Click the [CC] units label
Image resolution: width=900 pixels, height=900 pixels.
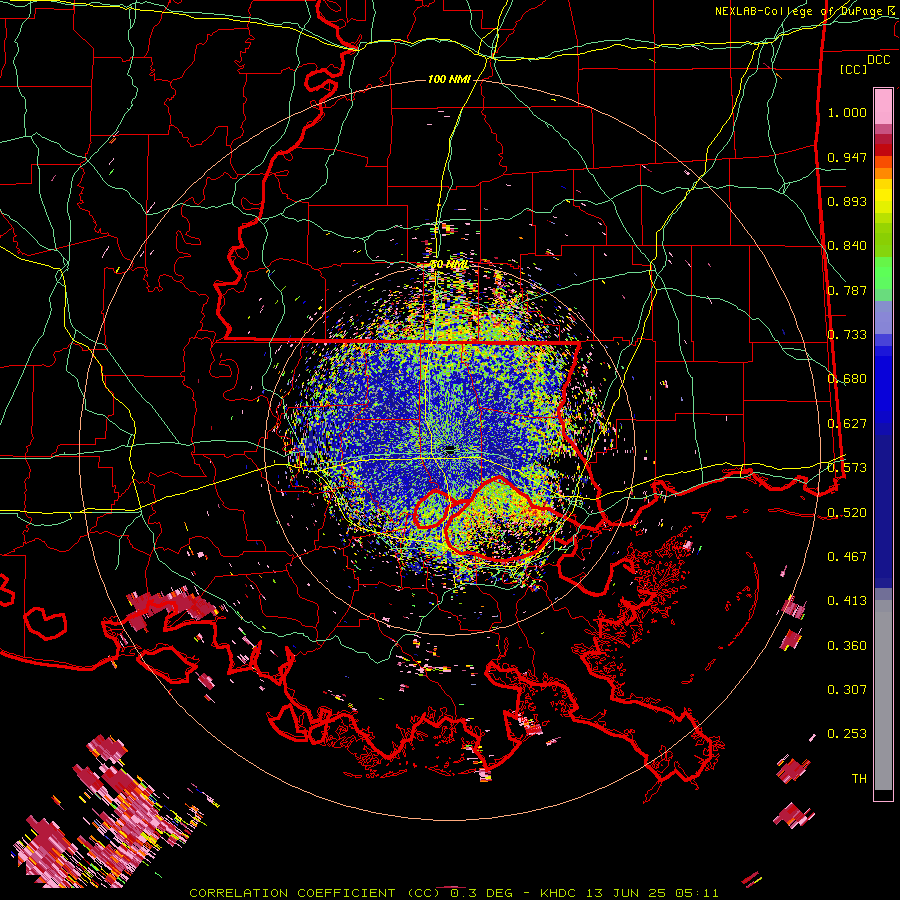click(x=853, y=69)
